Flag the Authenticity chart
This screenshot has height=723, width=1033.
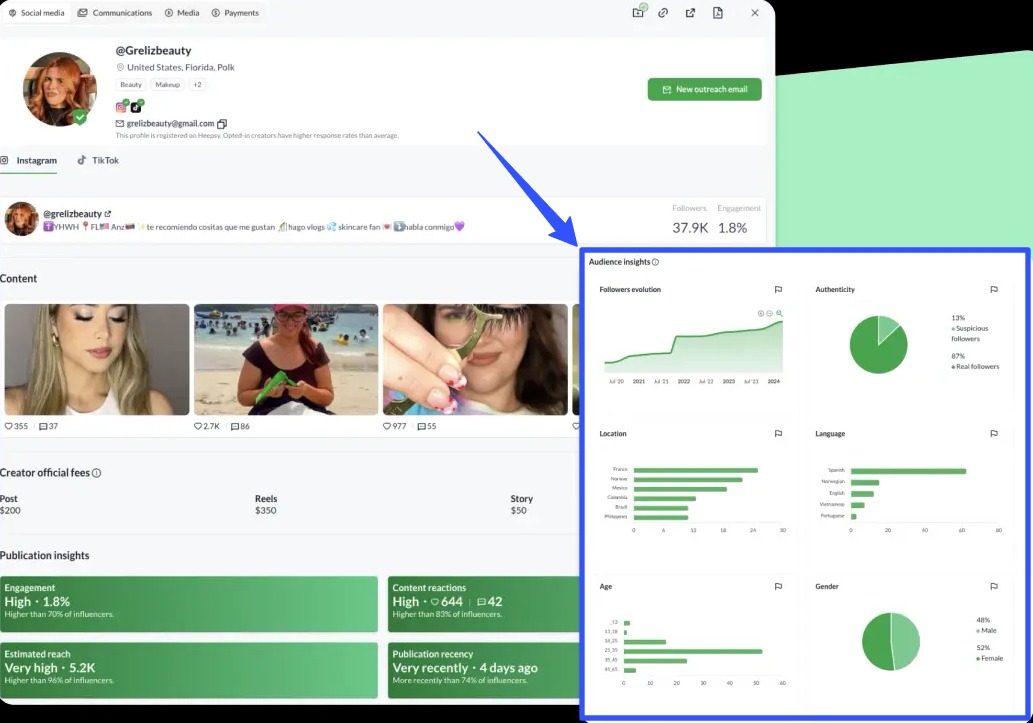pos(994,289)
